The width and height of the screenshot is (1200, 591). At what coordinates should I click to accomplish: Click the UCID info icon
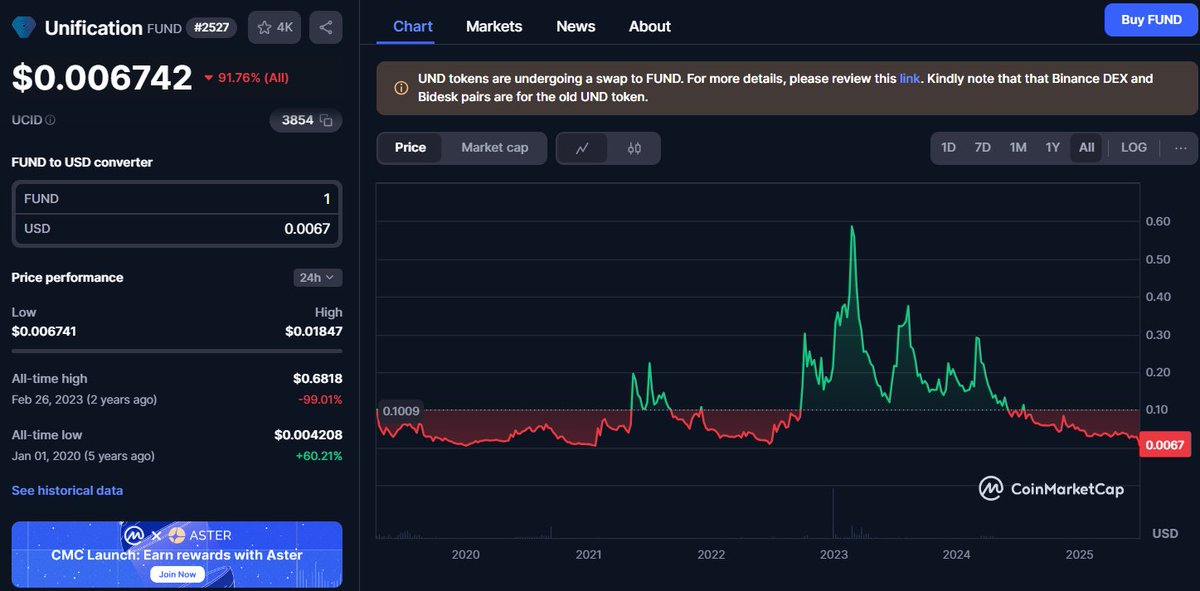coord(51,120)
